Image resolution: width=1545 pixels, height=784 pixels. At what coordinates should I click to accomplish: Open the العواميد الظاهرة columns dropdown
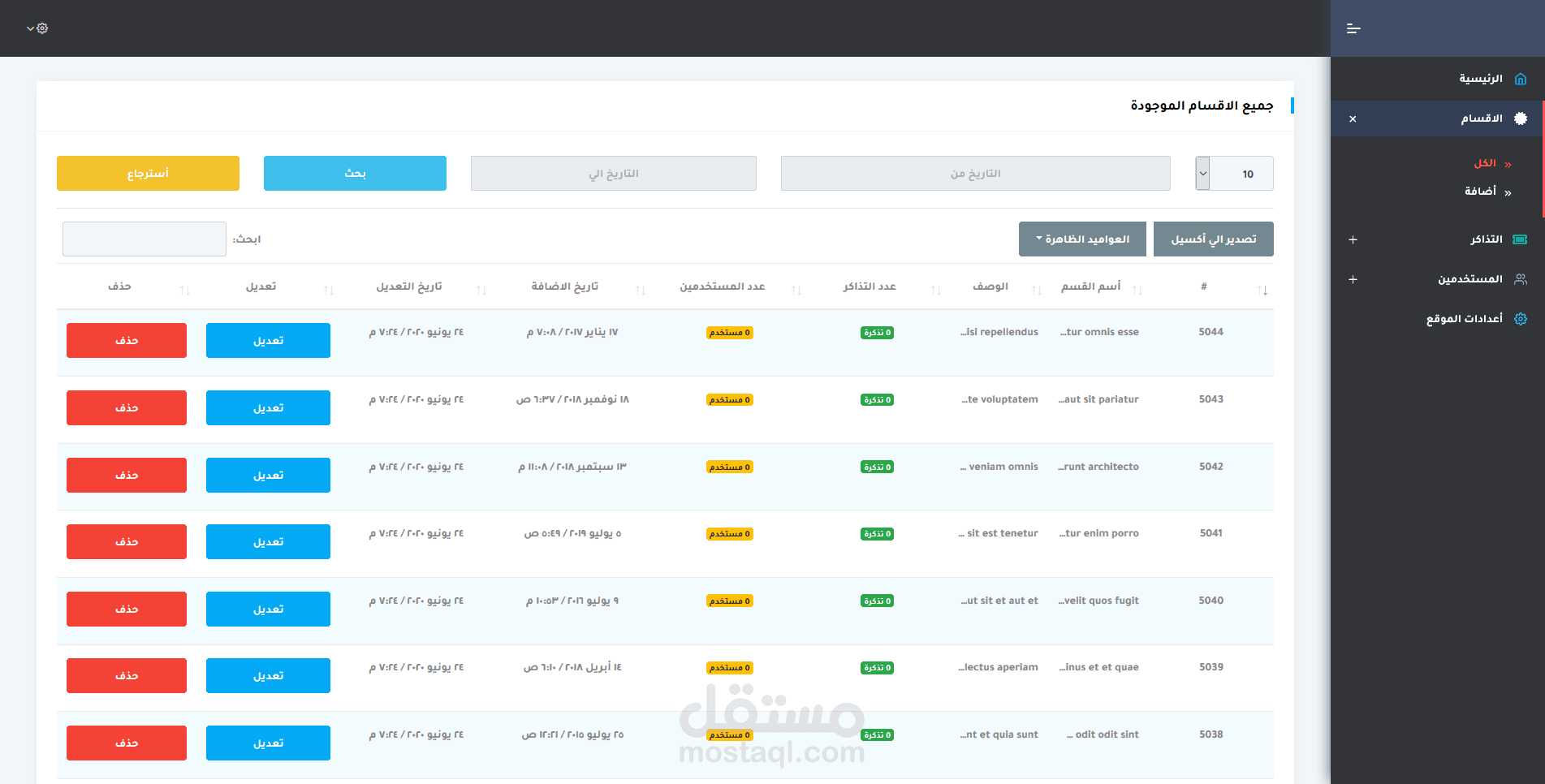(1082, 239)
